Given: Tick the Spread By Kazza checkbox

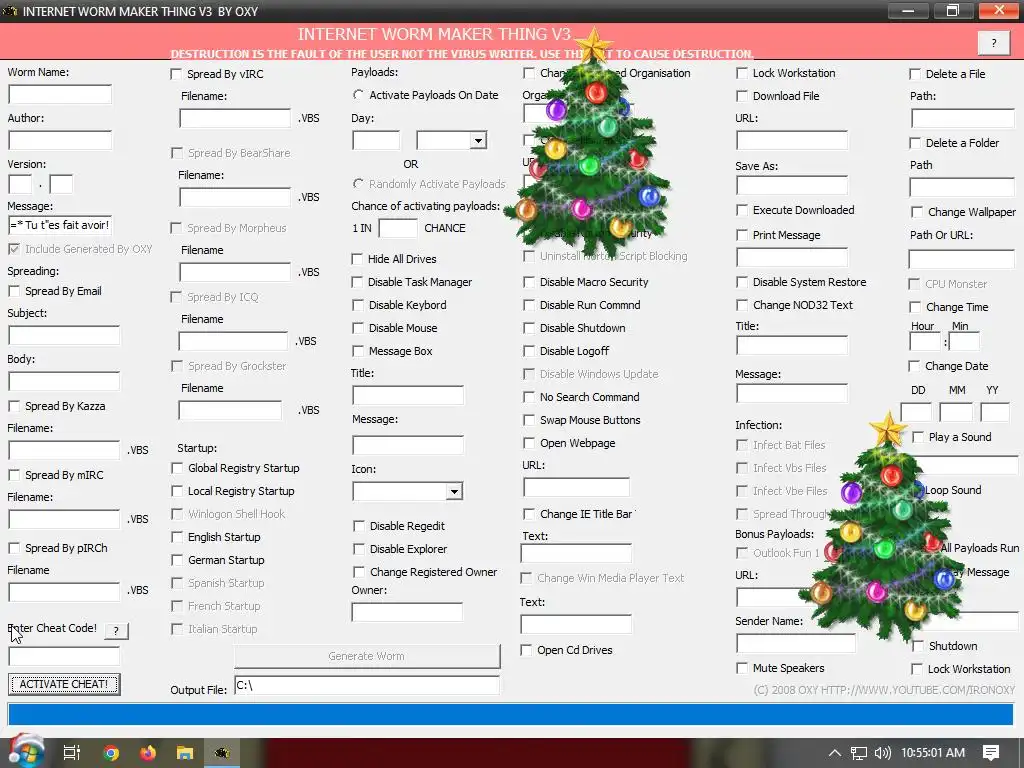Looking at the screenshot, I should pyautogui.click(x=14, y=406).
